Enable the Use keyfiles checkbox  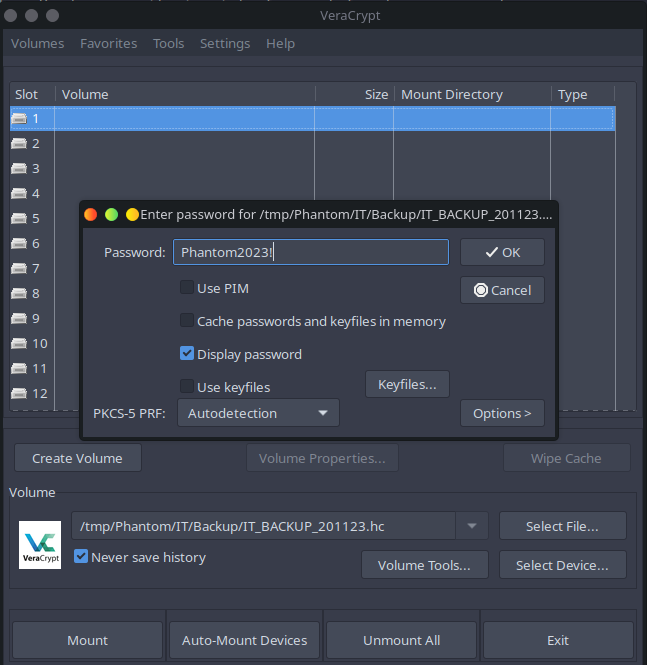187,386
